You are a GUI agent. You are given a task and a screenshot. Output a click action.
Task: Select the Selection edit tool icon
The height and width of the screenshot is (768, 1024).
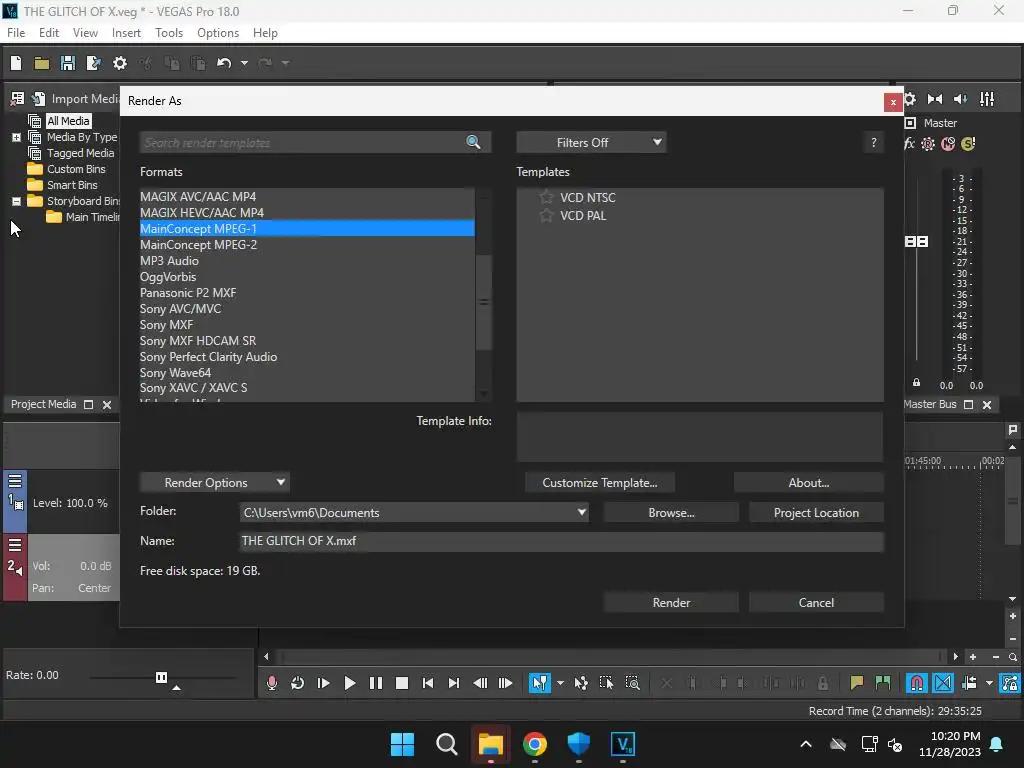point(607,683)
